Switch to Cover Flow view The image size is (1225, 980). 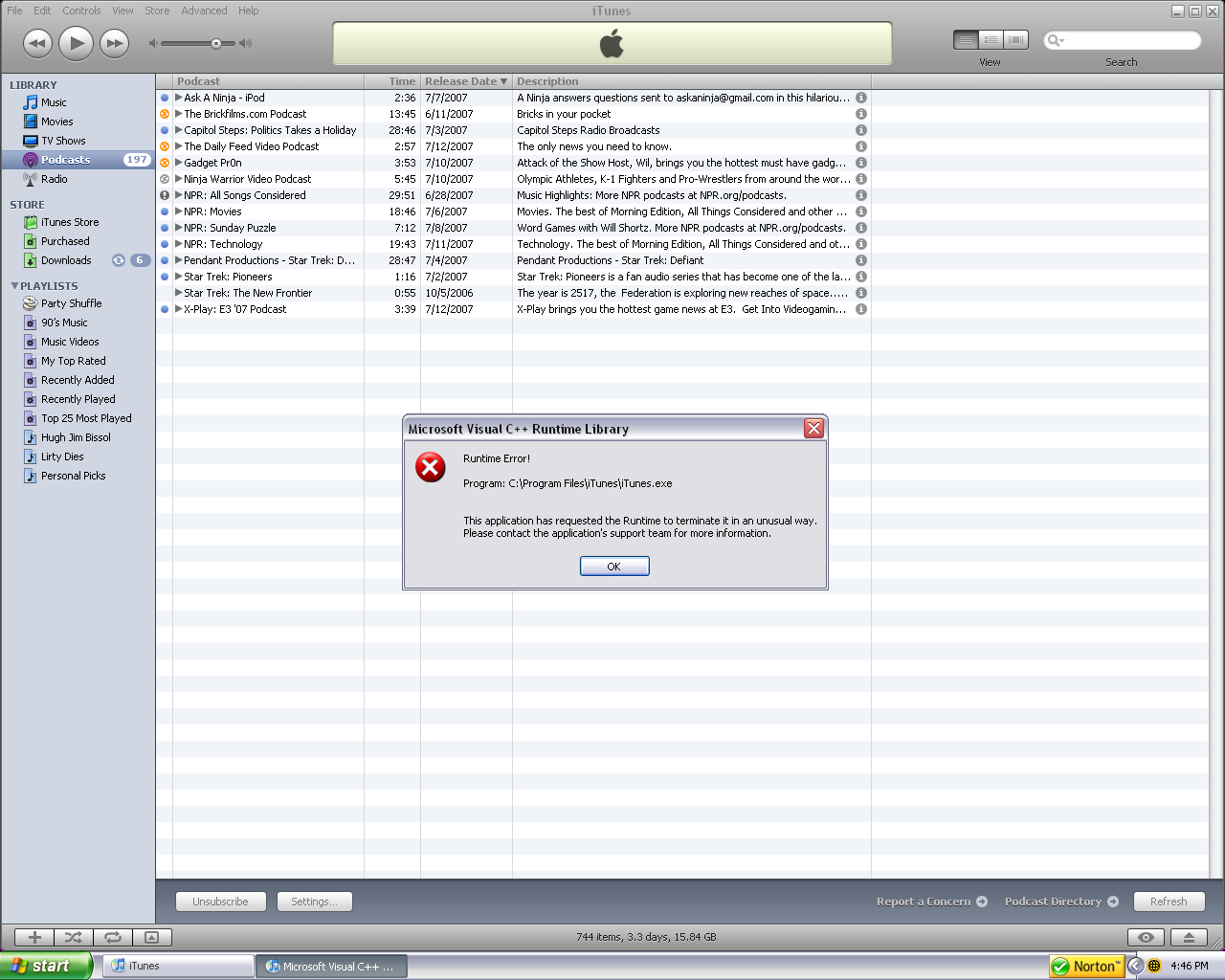[1015, 39]
